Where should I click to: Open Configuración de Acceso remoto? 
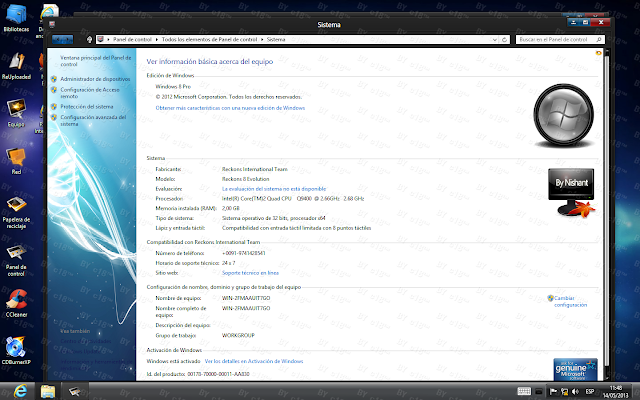pos(90,93)
